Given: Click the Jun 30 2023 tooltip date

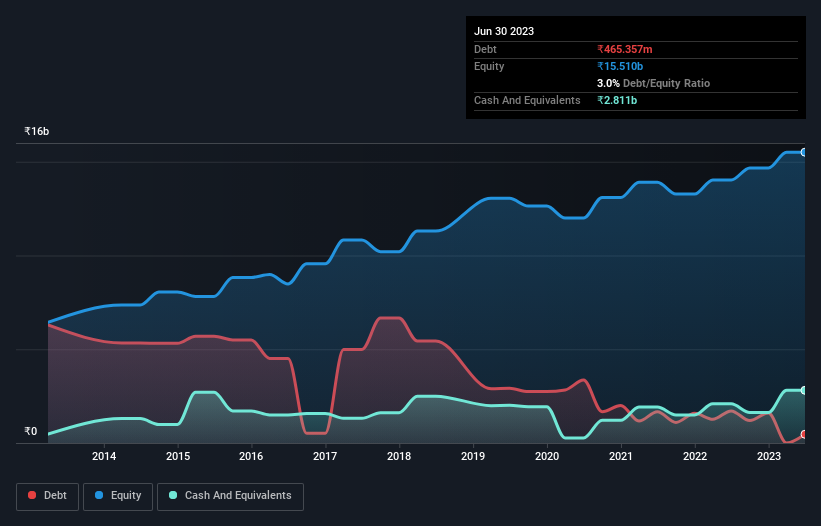Looking at the screenshot, I should point(504,31).
